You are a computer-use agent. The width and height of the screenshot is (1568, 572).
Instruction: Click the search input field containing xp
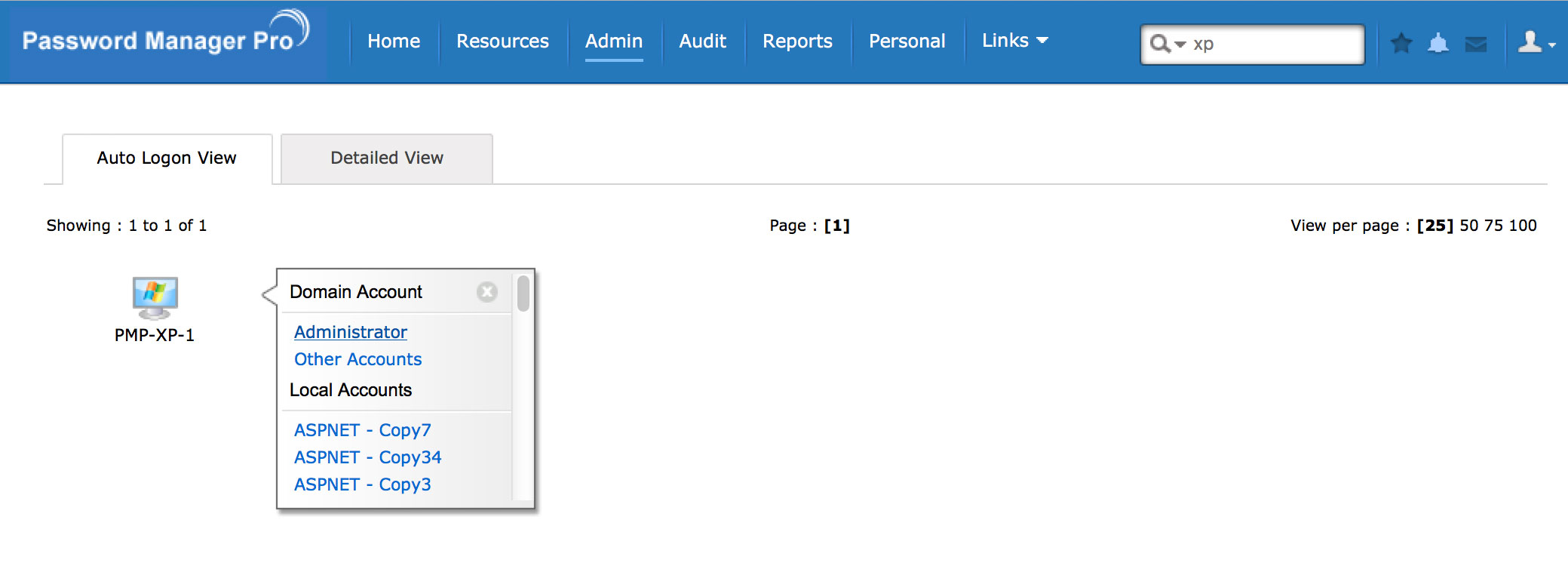click(1252, 45)
